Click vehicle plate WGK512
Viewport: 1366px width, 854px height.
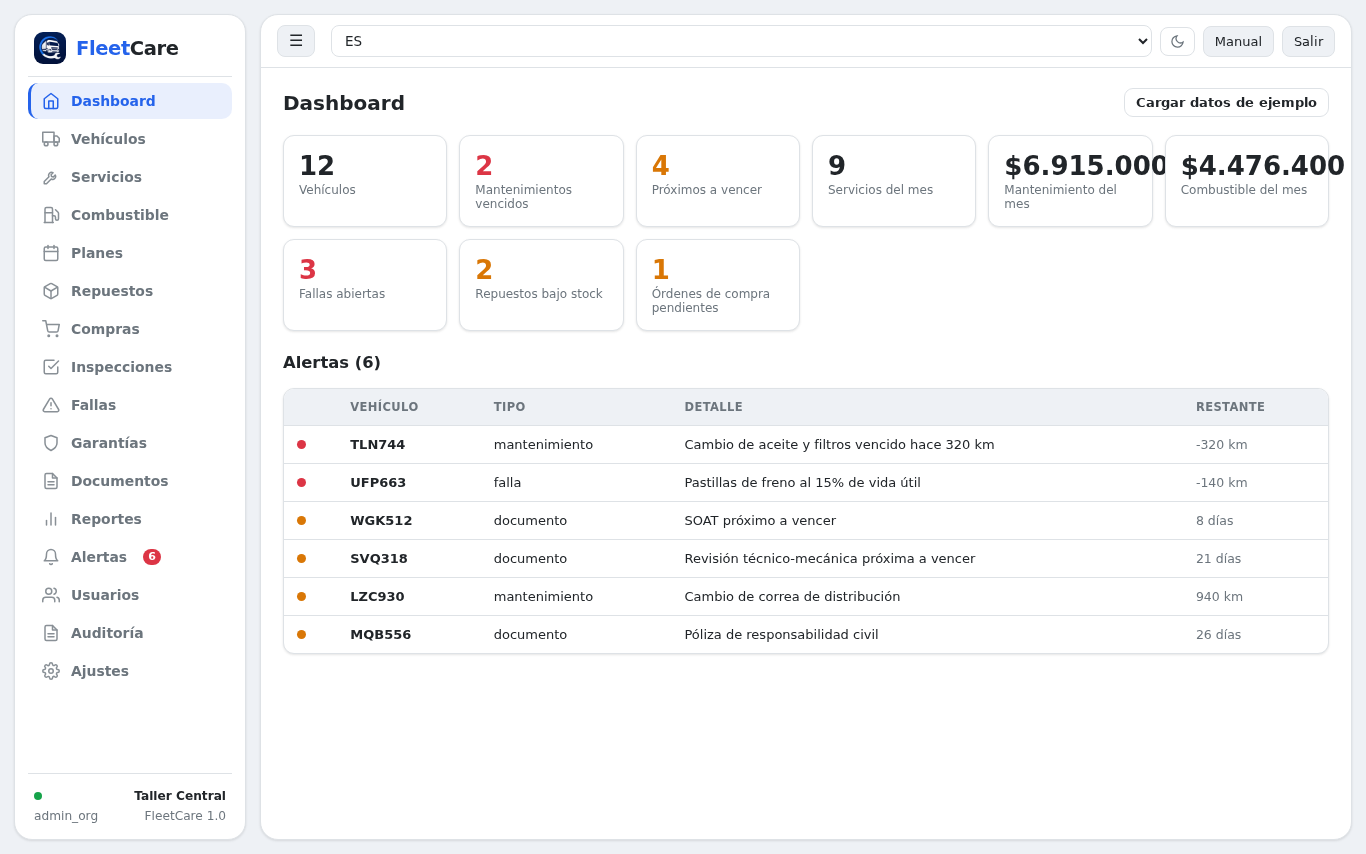[381, 521]
